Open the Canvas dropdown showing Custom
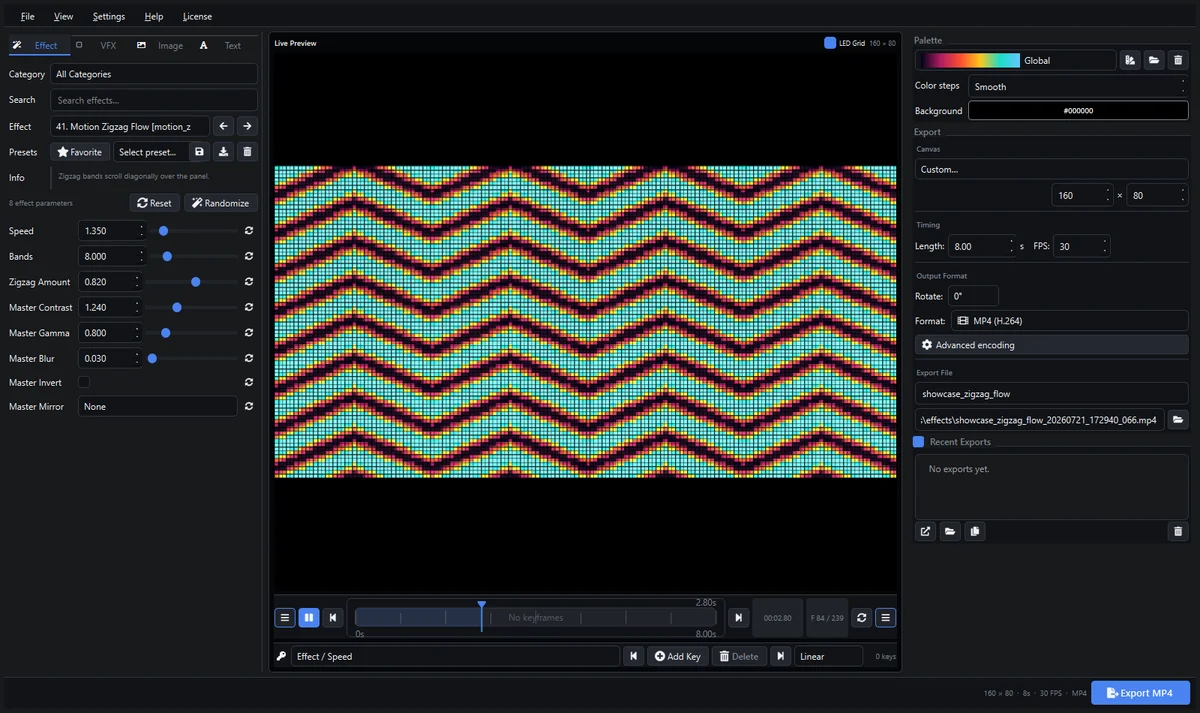This screenshot has height=713, width=1200. (1051, 169)
